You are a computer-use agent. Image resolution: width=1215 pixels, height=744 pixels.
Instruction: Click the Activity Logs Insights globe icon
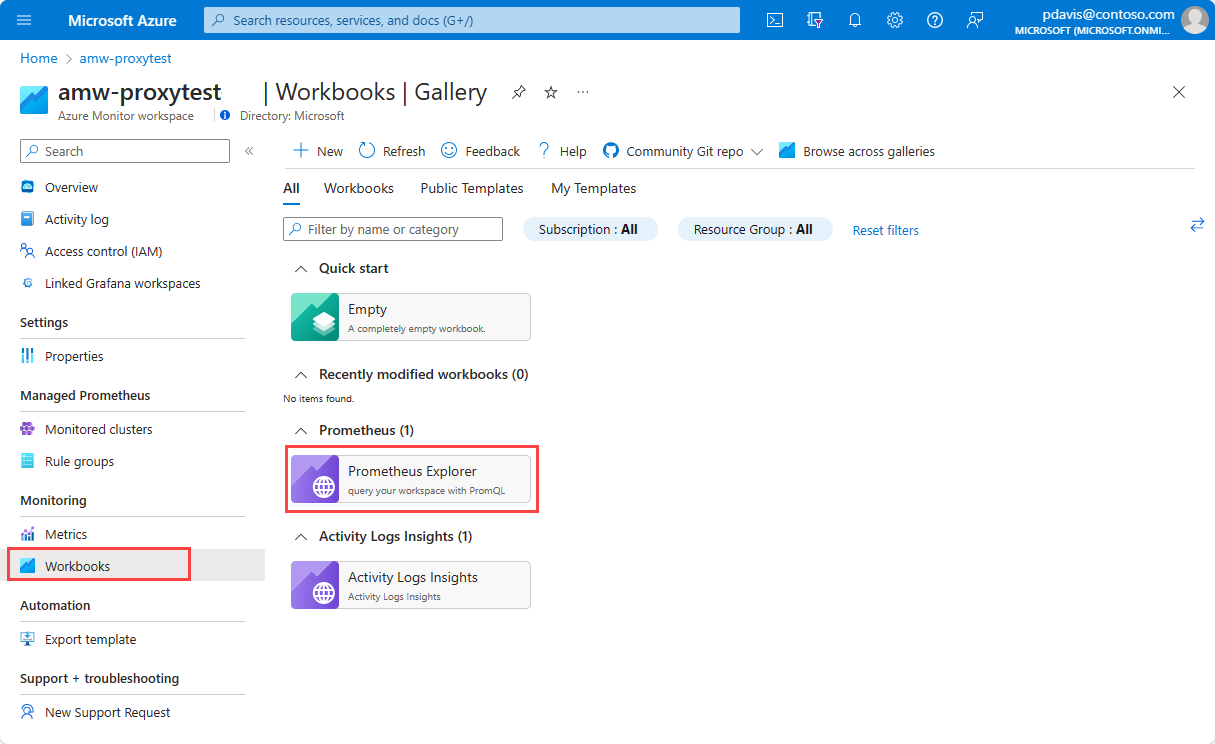[324, 593]
